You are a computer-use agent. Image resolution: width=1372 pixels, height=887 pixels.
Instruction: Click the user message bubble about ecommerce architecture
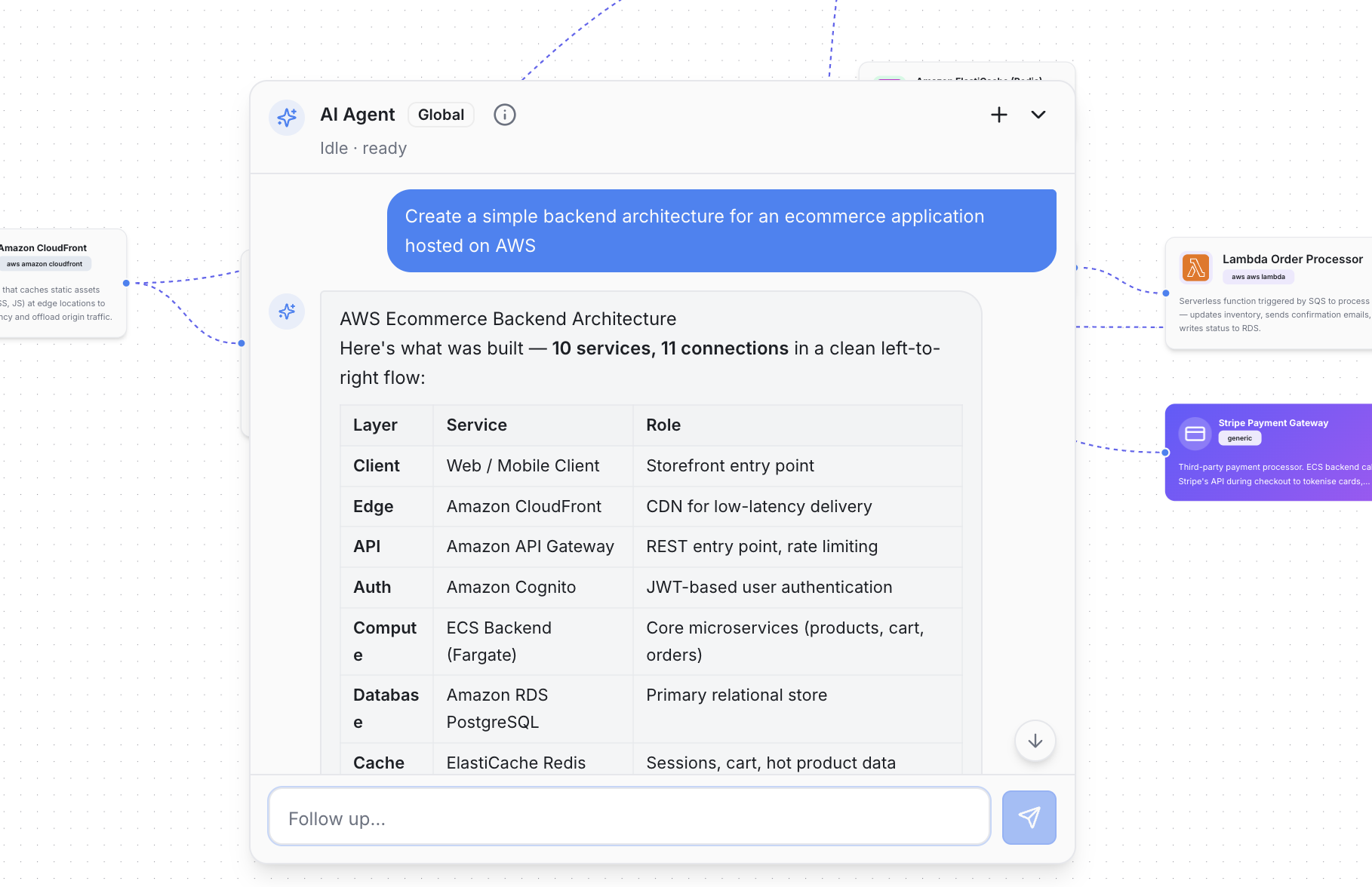(721, 231)
